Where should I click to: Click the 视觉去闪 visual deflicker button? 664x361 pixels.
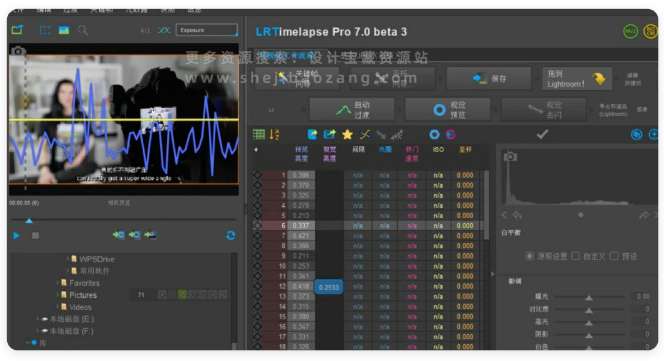(544, 110)
